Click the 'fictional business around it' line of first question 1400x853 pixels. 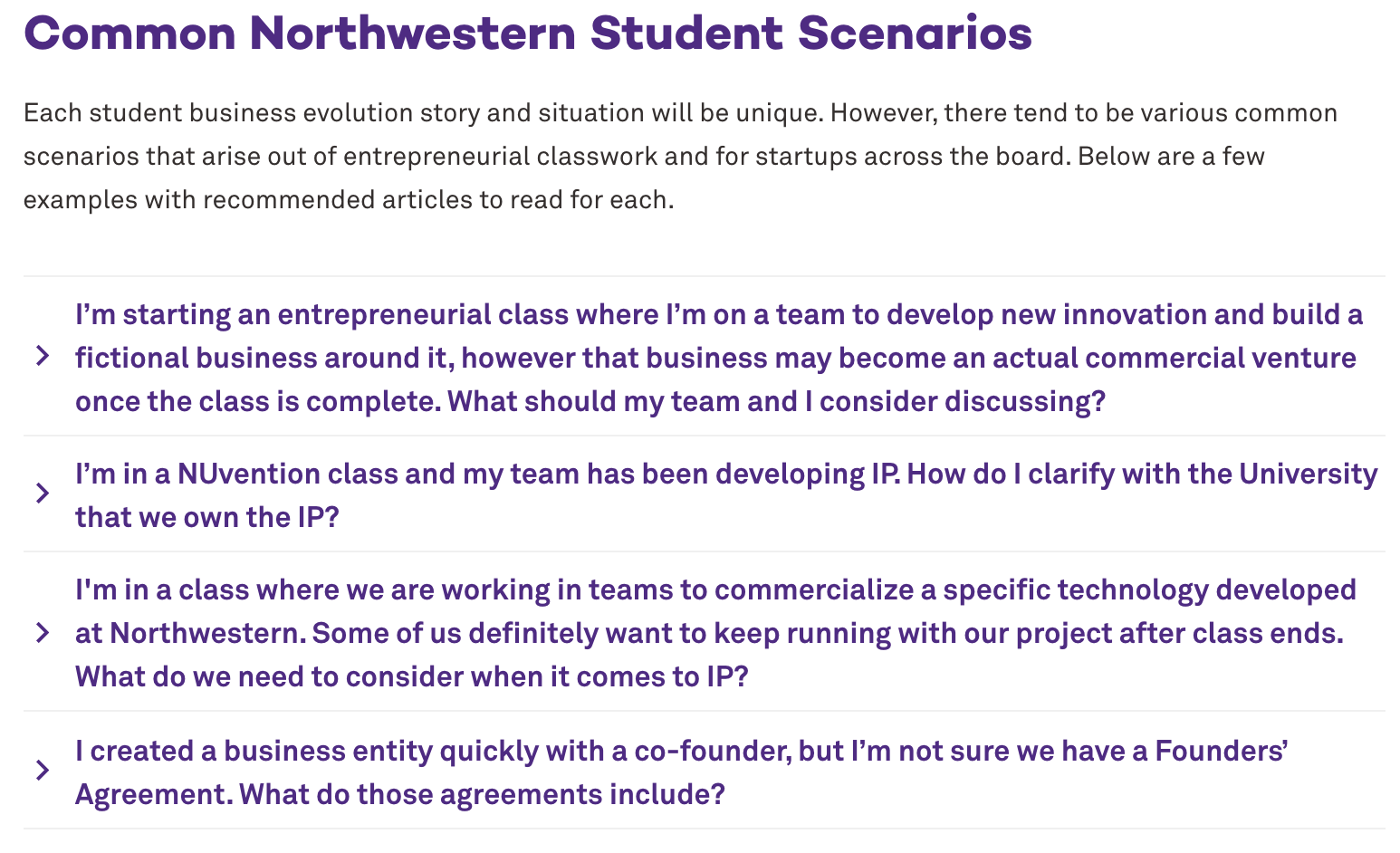coord(715,358)
